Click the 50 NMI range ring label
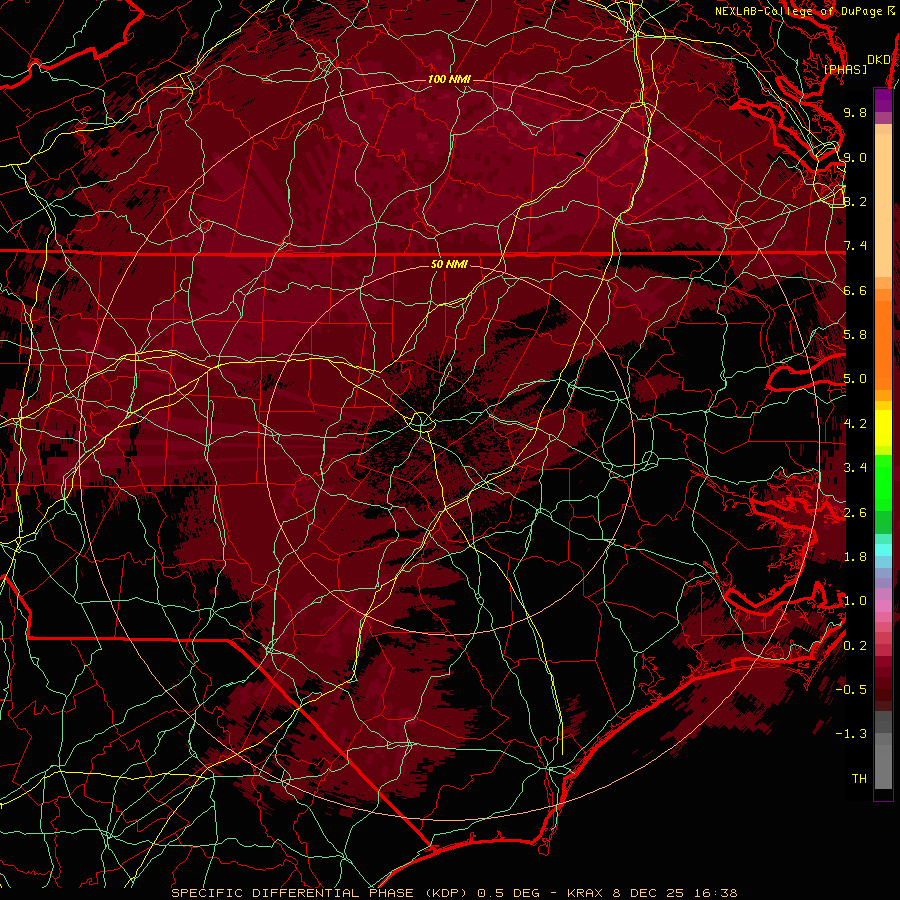 point(449,264)
